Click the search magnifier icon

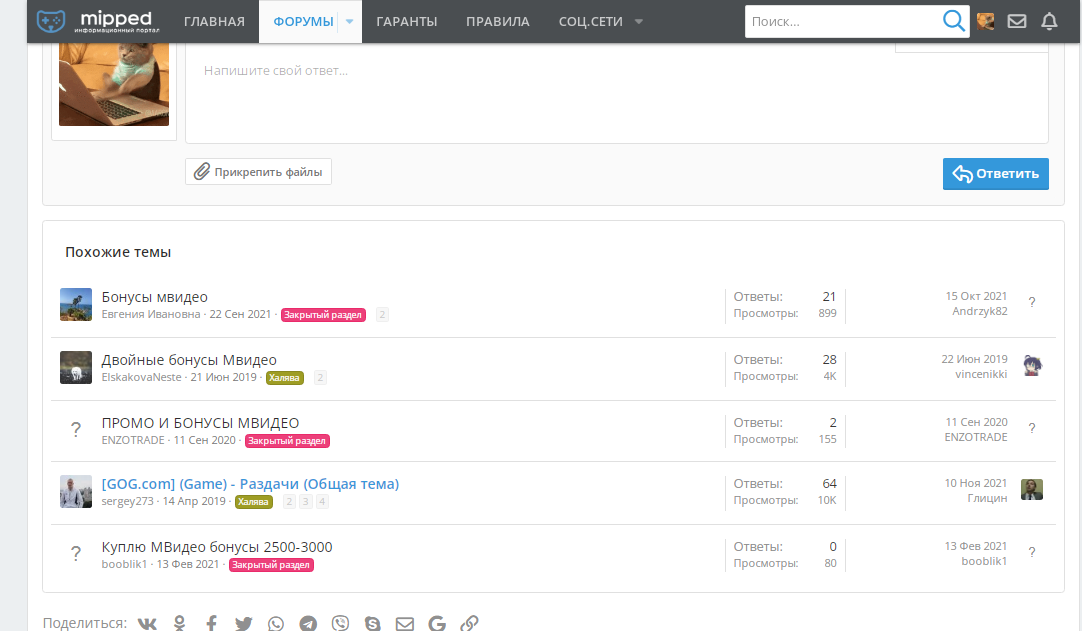(x=954, y=21)
